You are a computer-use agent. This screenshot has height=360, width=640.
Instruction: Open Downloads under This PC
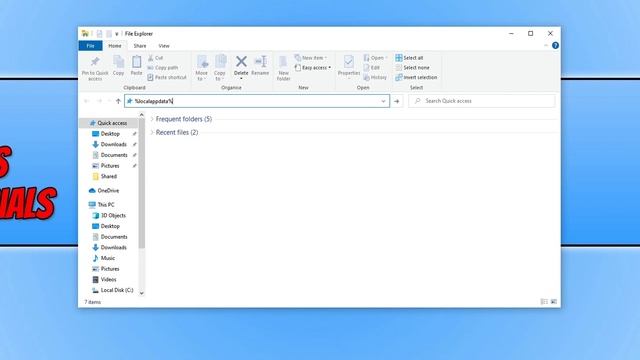113,247
